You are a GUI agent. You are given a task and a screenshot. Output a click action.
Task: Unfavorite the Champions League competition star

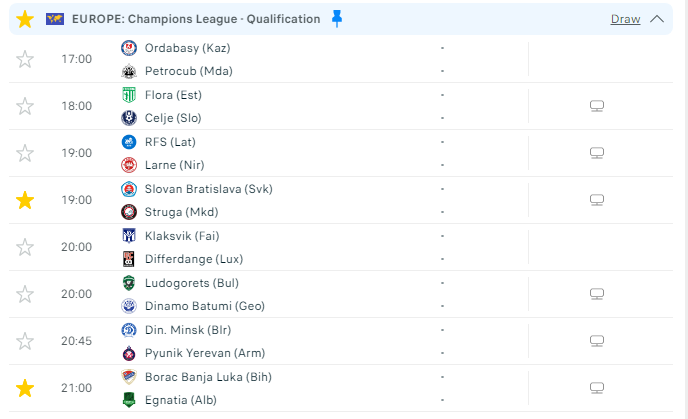pos(25,19)
